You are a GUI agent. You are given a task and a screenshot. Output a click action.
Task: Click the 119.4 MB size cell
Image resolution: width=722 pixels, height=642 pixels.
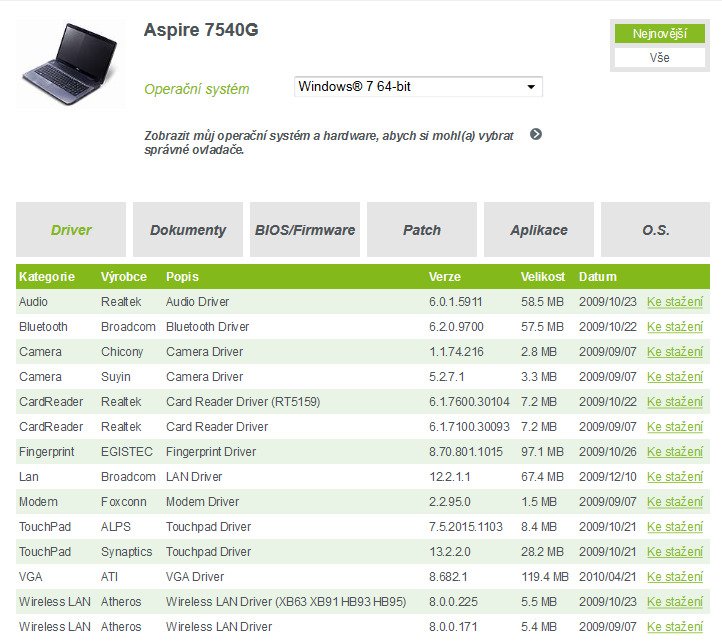(x=545, y=577)
